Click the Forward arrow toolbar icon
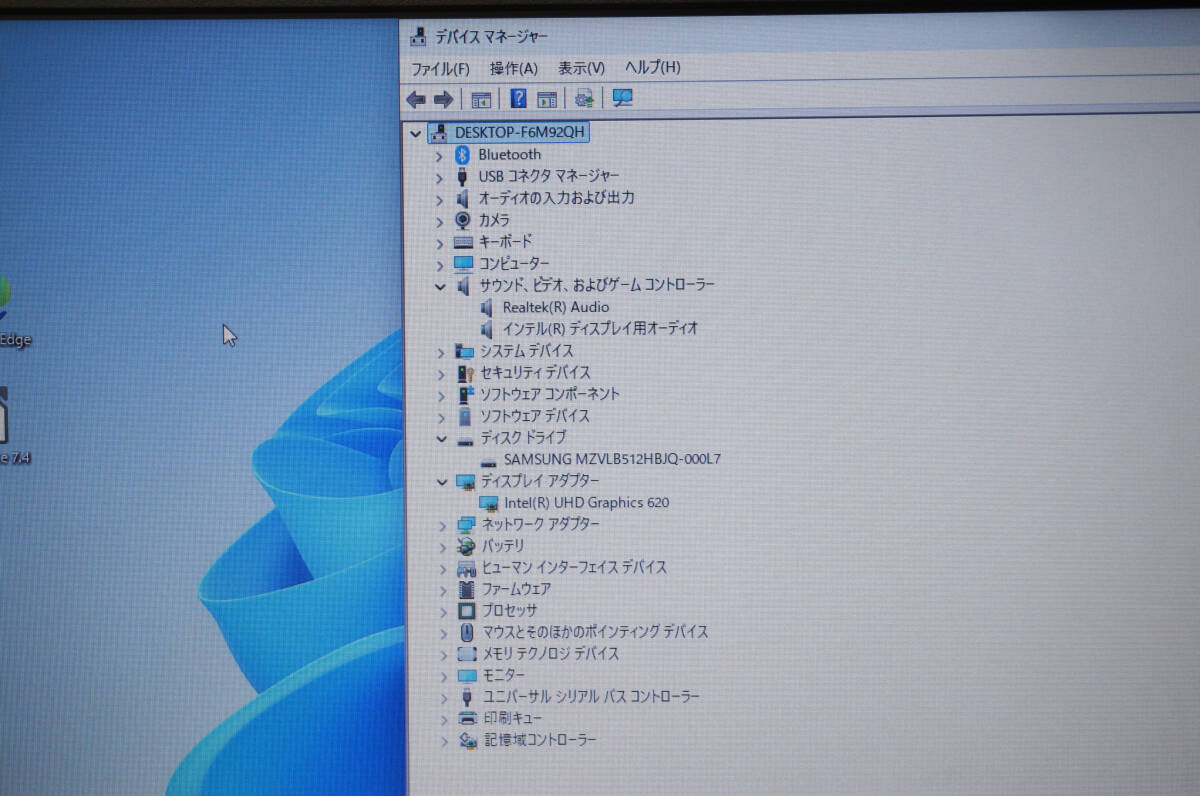Viewport: 1200px width, 796px height. [x=444, y=99]
